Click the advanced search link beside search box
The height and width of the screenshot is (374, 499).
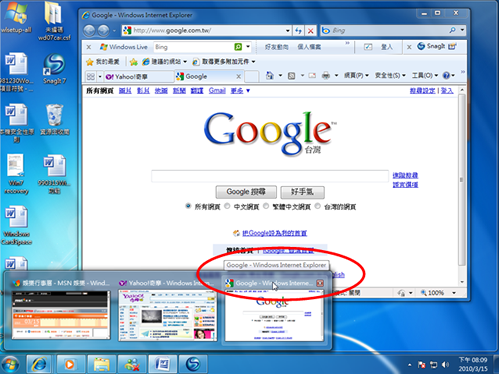point(405,175)
